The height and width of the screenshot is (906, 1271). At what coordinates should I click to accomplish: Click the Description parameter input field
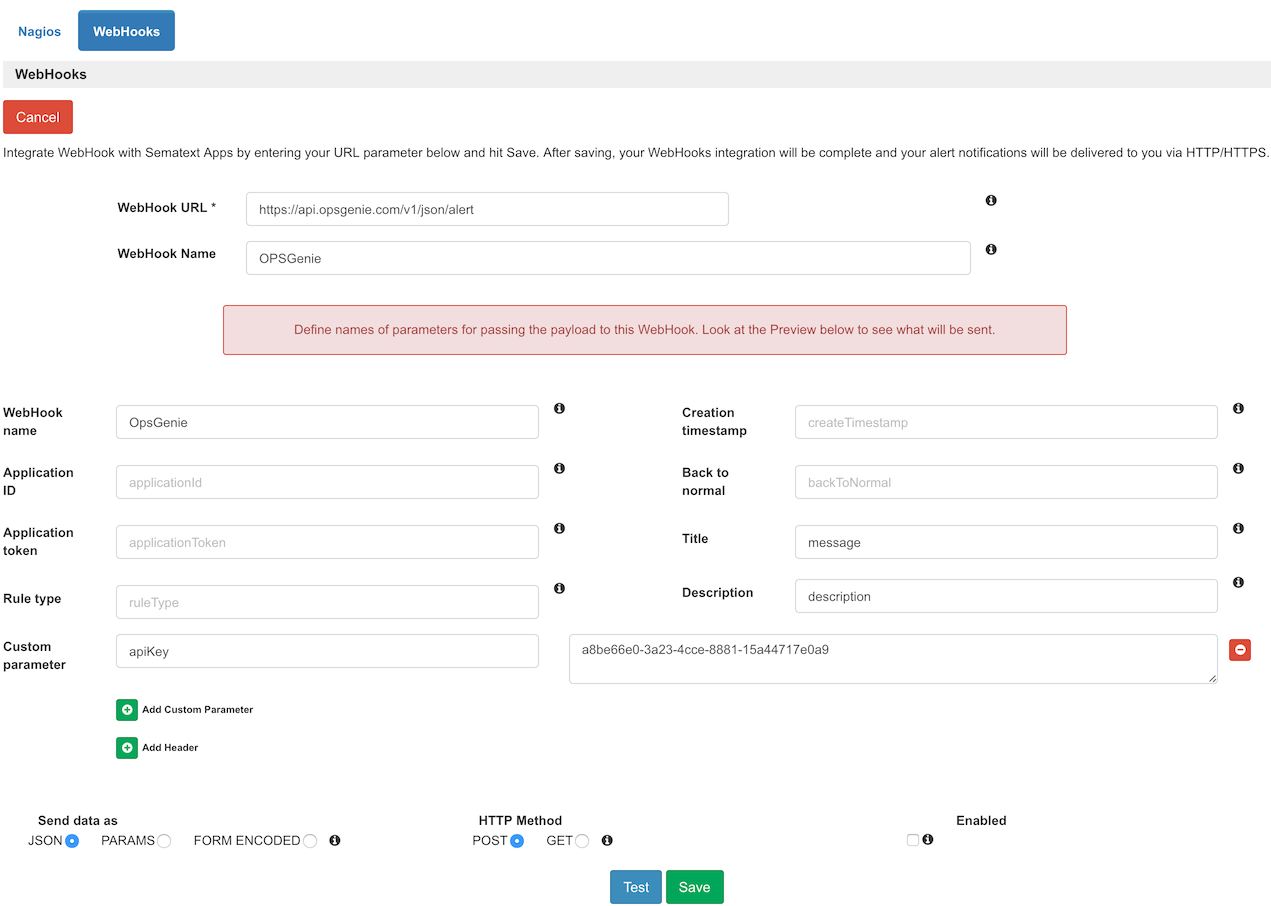(1006, 596)
